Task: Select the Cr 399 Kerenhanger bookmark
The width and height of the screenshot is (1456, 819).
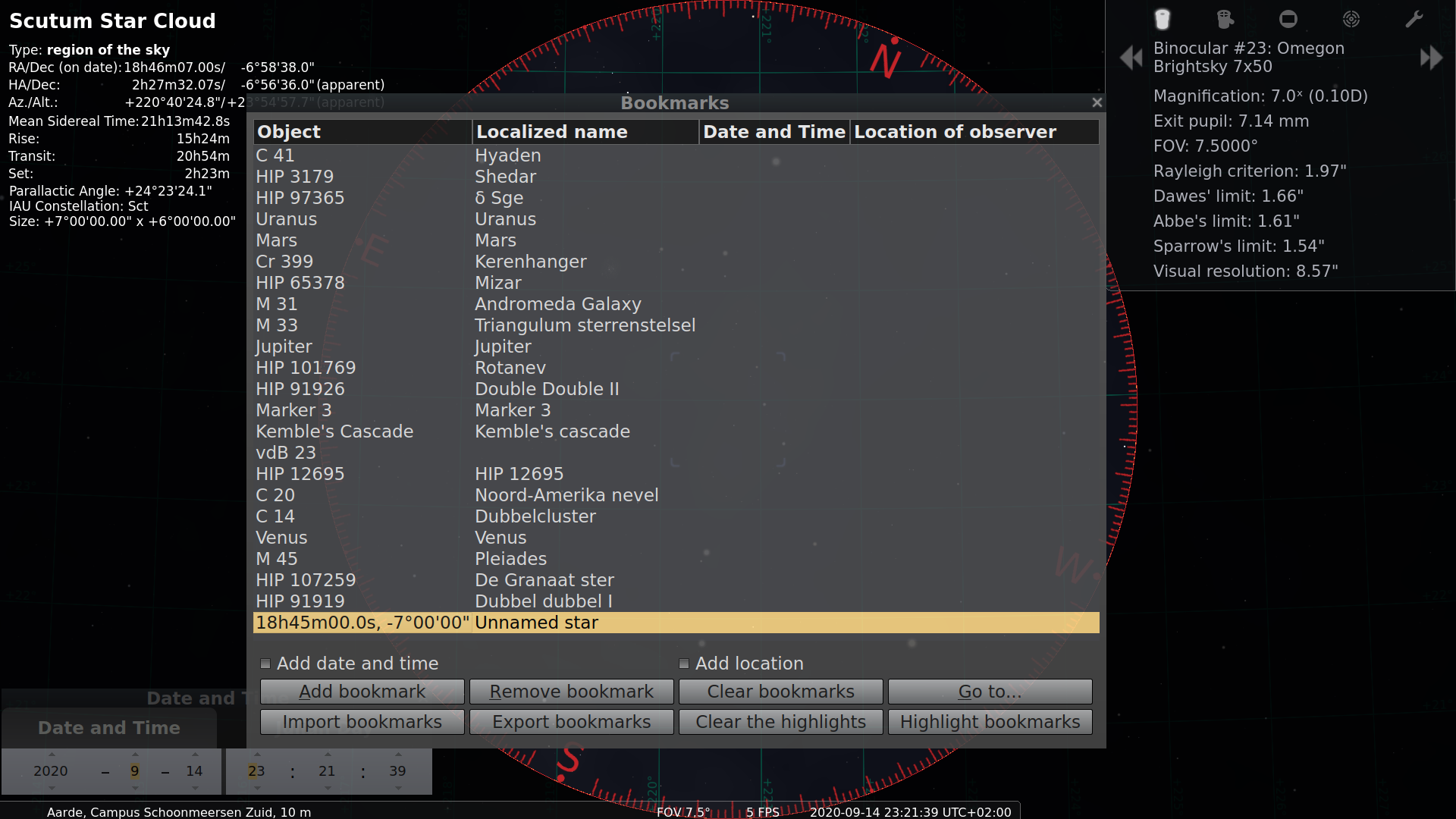Action: coord(676,262)
